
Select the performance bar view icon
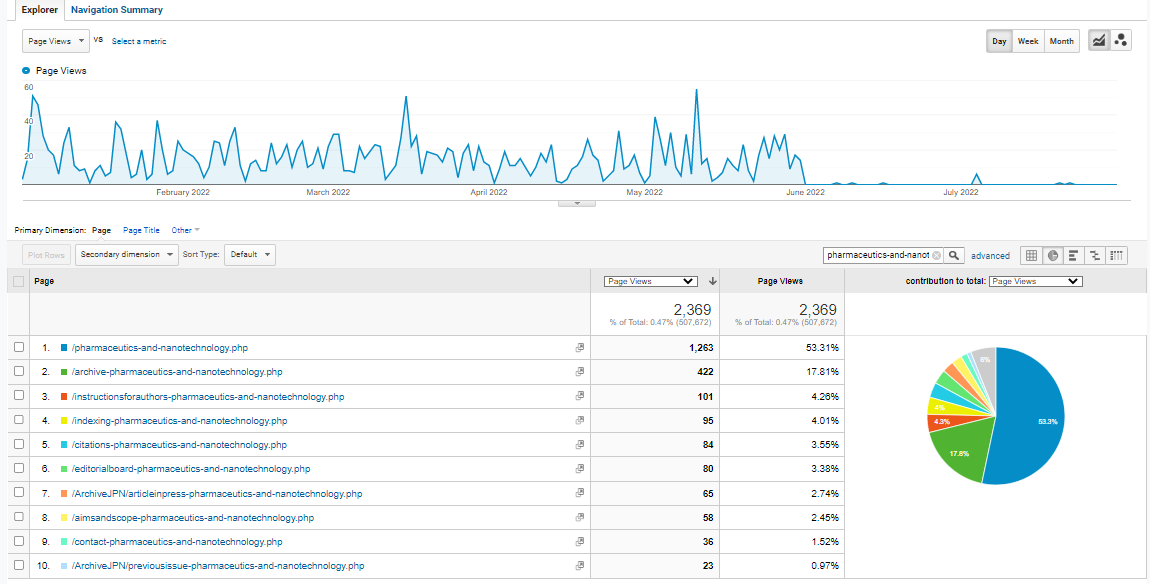[x=1075, y=255]
